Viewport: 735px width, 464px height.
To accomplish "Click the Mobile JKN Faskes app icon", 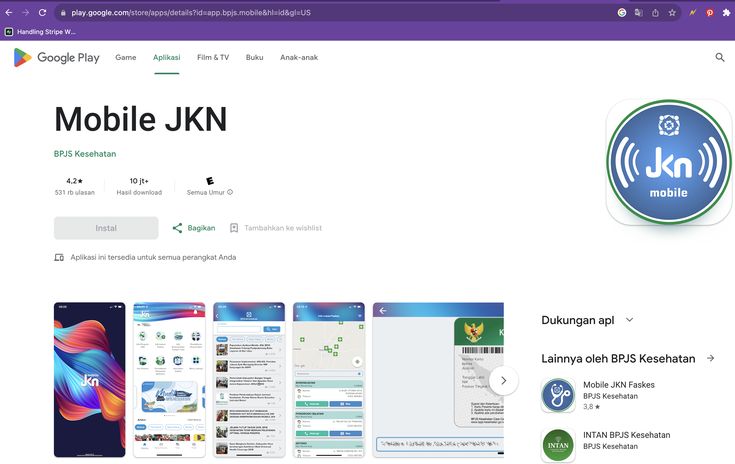I will point(558,395).
